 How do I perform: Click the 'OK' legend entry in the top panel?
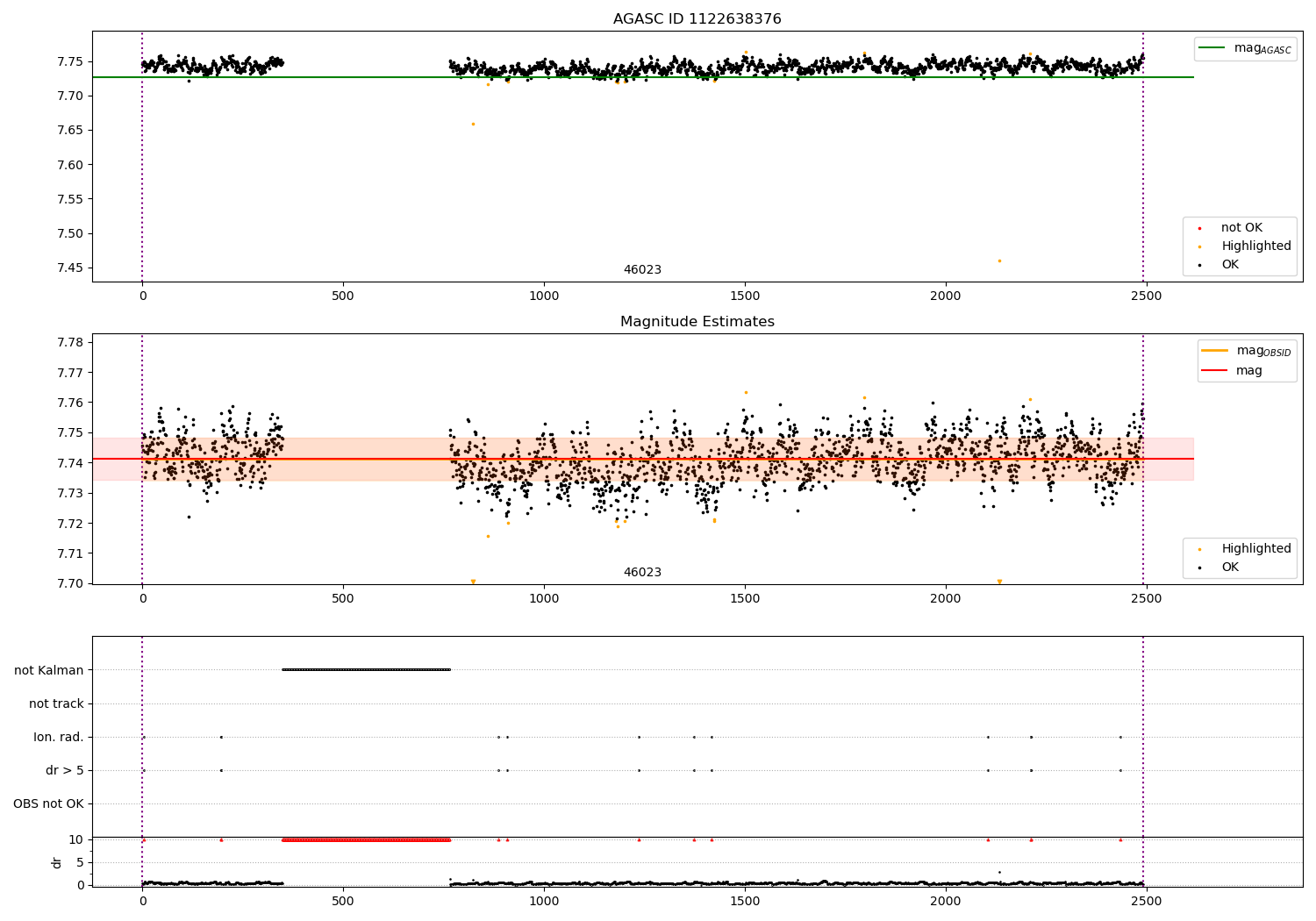point(1219,265)
